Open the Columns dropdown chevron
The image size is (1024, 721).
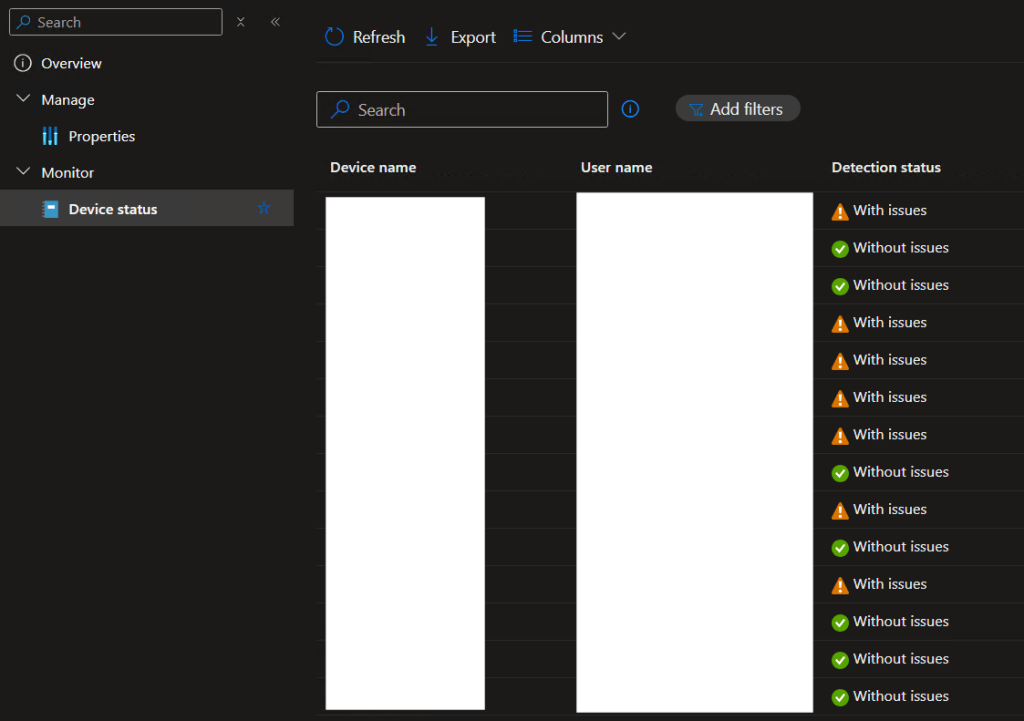coord(619,37)
